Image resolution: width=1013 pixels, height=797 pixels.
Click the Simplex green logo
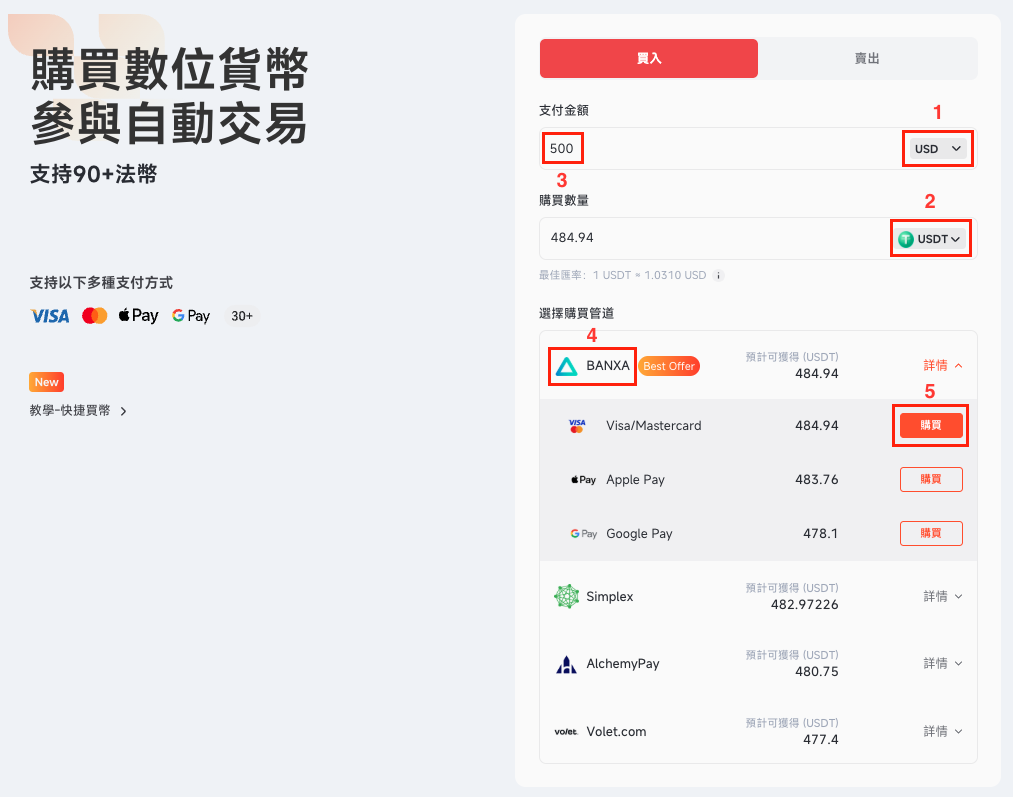point(567,596)
